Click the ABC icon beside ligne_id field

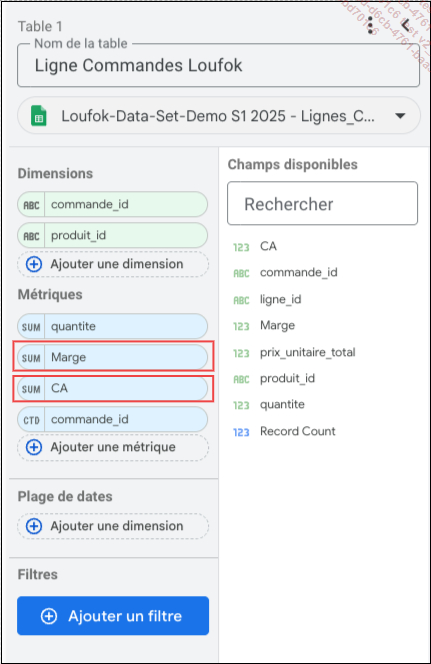[241, 300]
